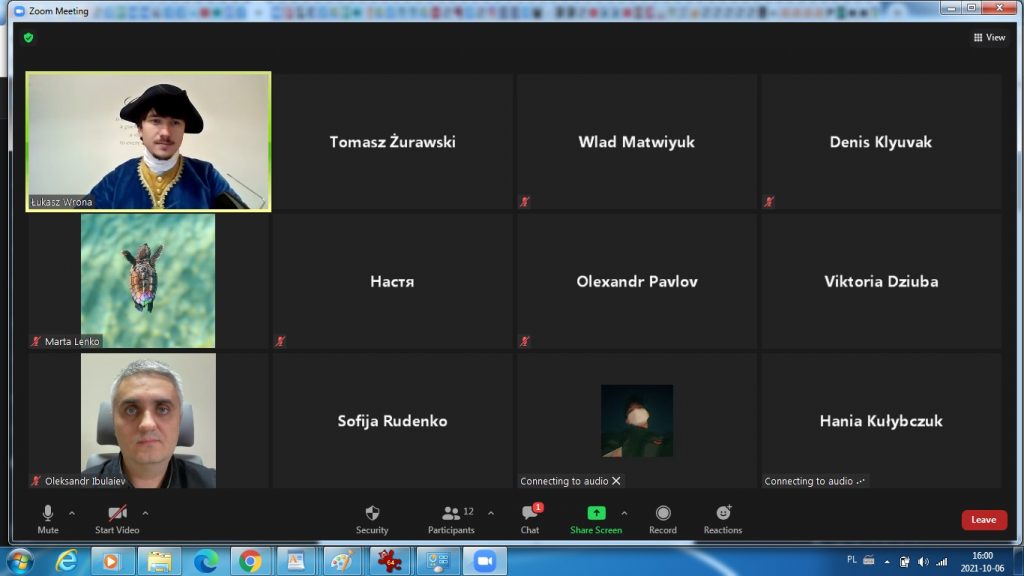This screenshot has width=1024, height=576.
Task: Select Łukasz Wrona's video tile
Action: click(x=148, y=141)
